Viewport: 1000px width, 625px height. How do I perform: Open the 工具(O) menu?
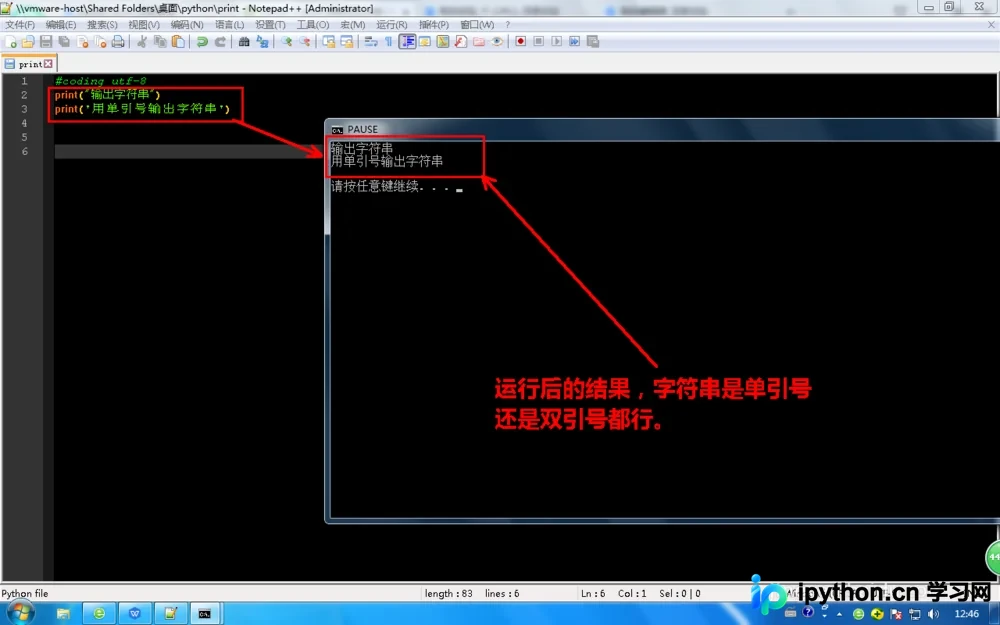(x=312, y=24)
